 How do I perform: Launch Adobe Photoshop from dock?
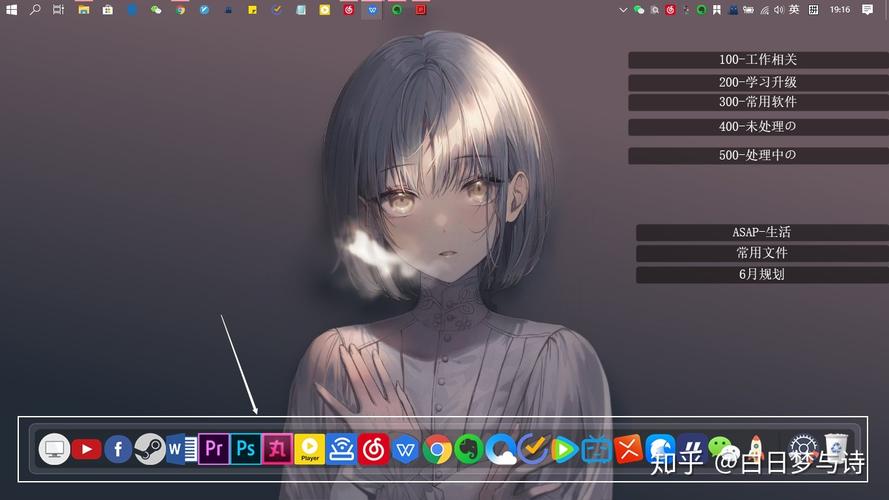[x=245, y=449]
